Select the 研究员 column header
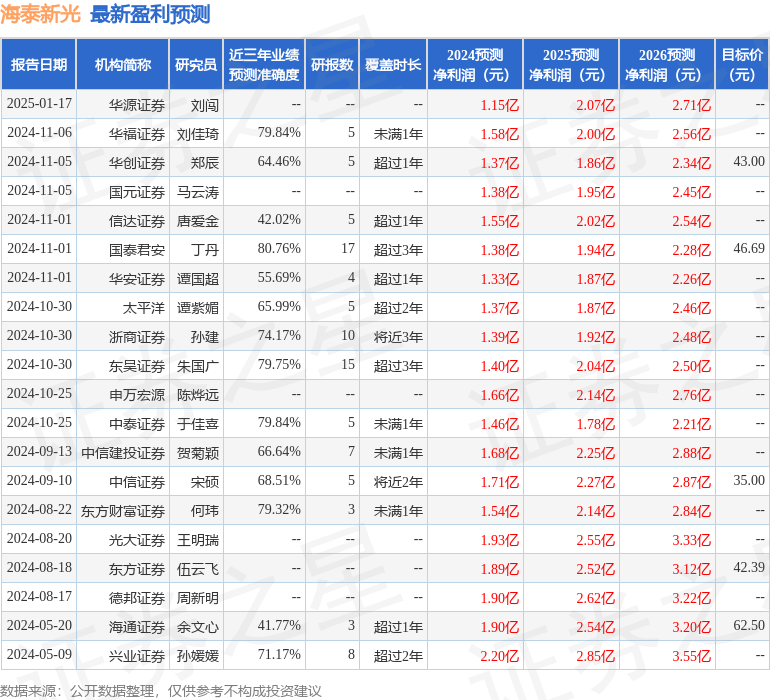 pos(196,65)
